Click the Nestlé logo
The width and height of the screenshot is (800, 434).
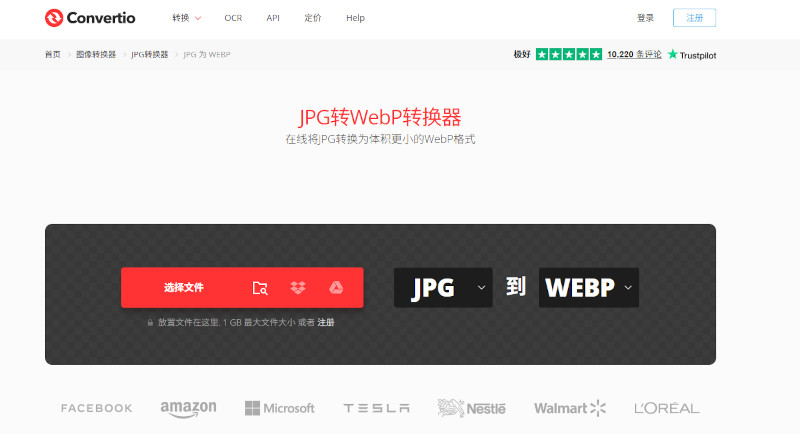click(x=471, y=409)
